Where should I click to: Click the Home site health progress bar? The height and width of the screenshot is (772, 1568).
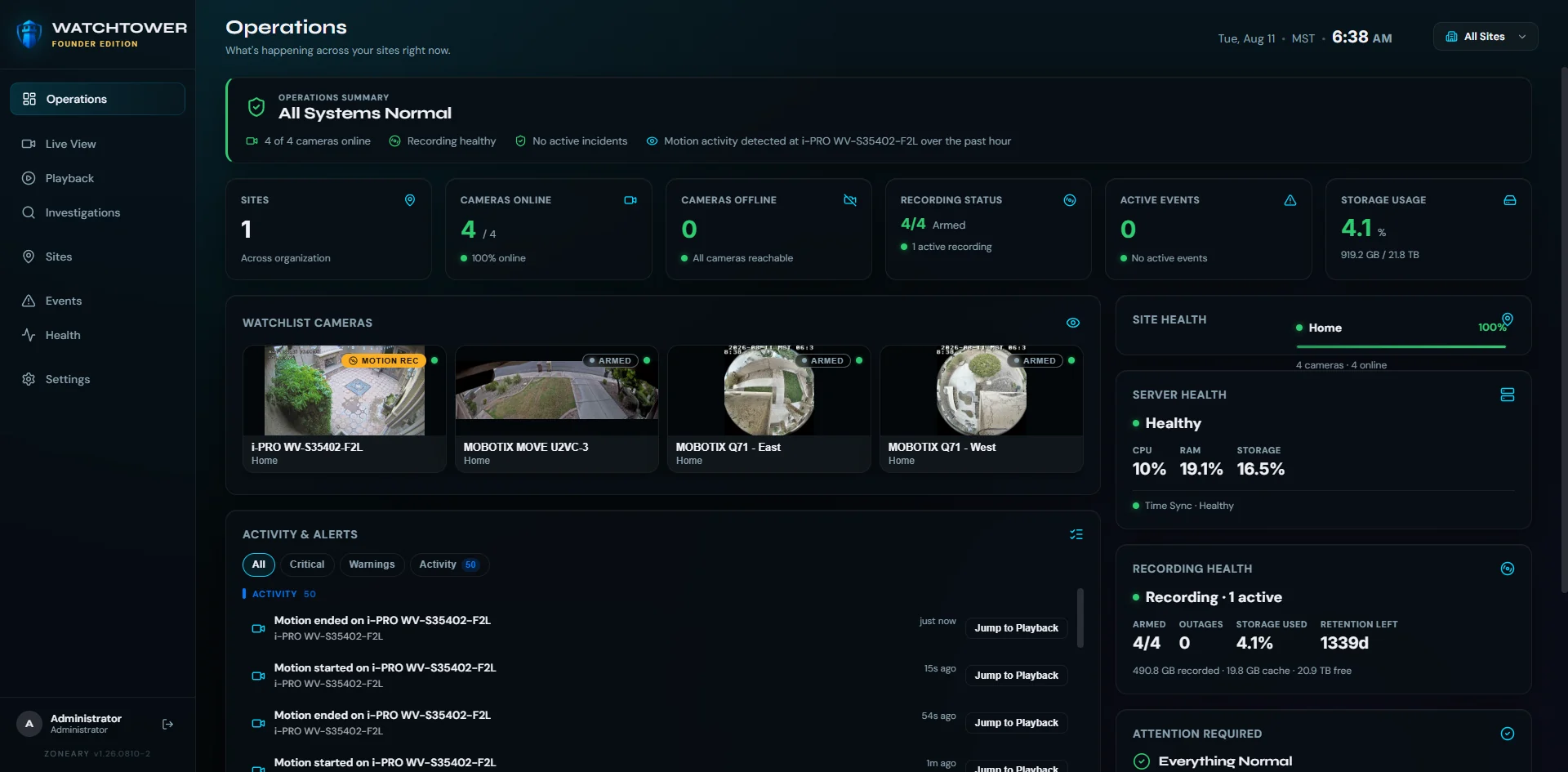pos(1401,347)
